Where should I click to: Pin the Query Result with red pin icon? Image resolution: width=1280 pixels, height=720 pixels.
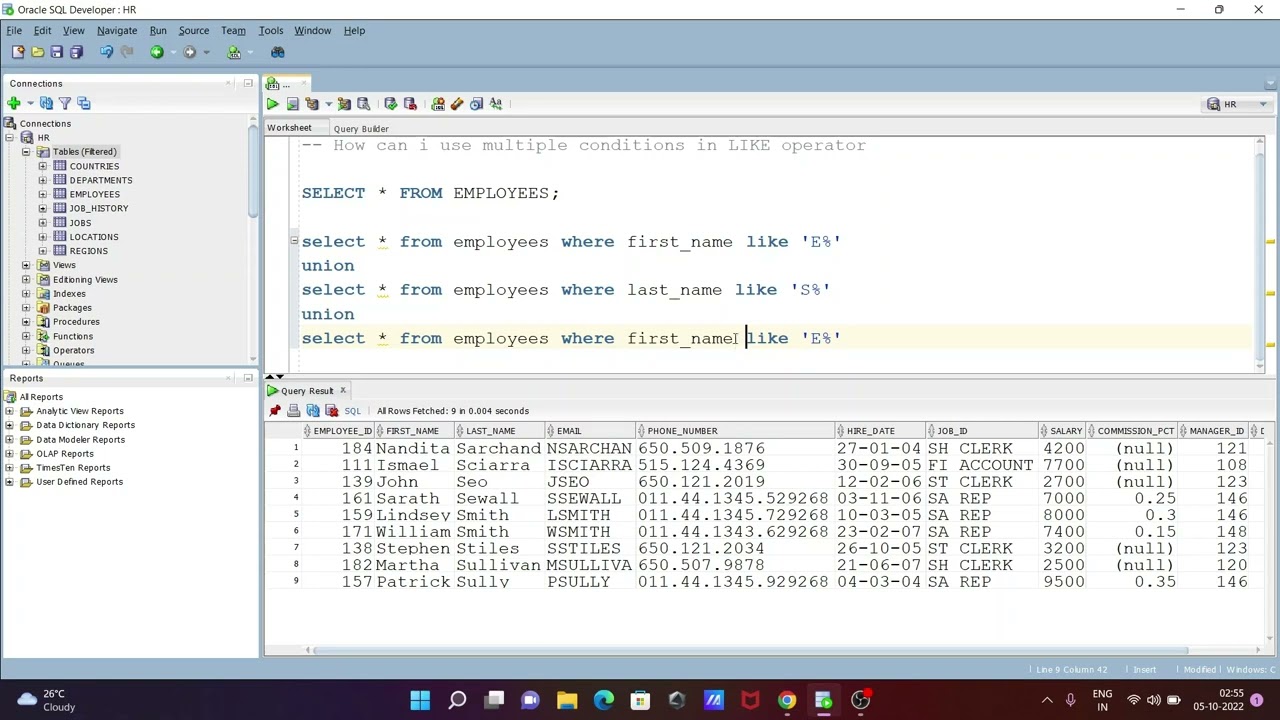pyautogui.click(x=275, y=411)
